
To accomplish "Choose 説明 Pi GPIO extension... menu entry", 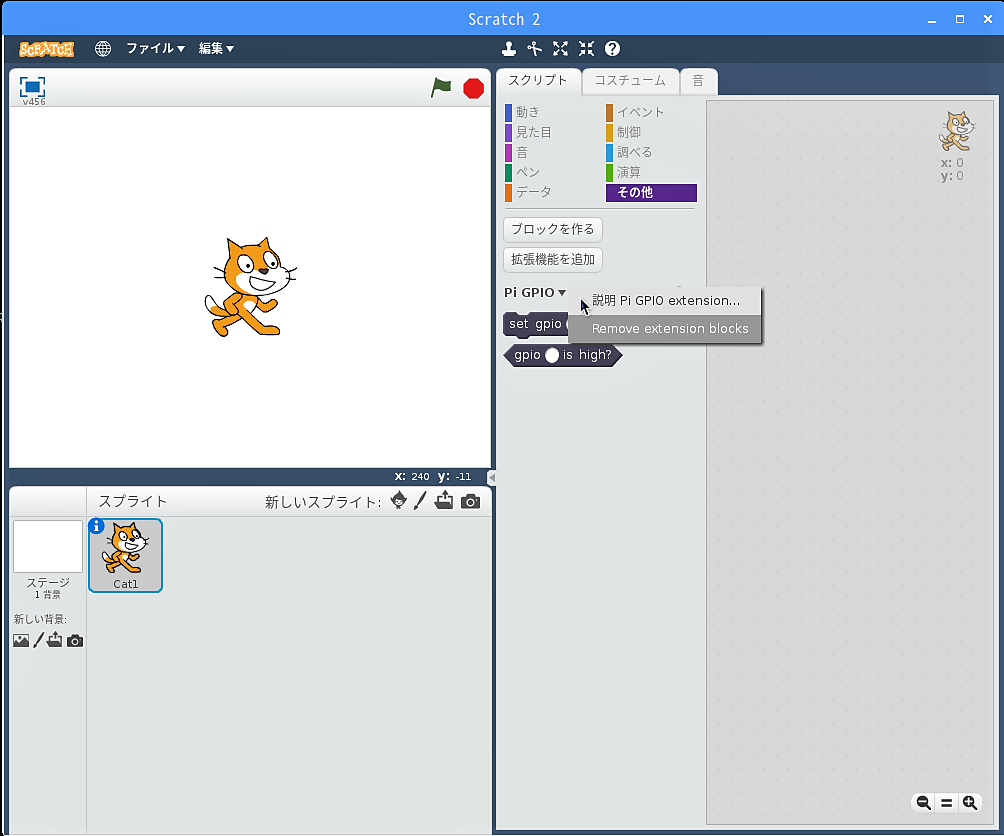I will click(x=665, y=301).
